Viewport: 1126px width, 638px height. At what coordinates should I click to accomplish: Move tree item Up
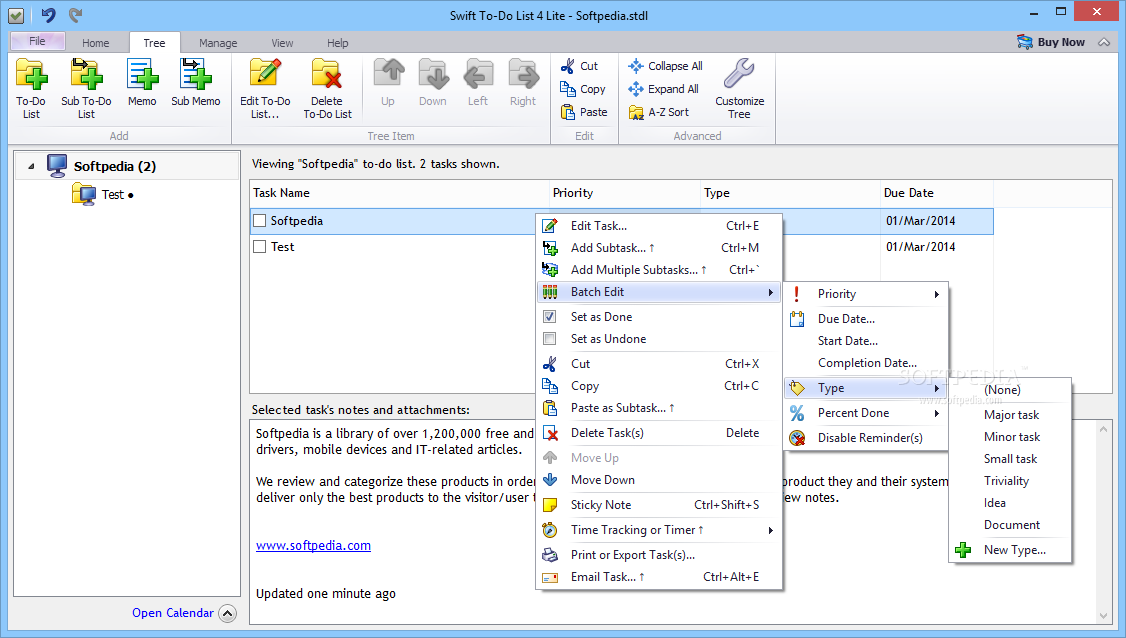click(x=388, y=83)
